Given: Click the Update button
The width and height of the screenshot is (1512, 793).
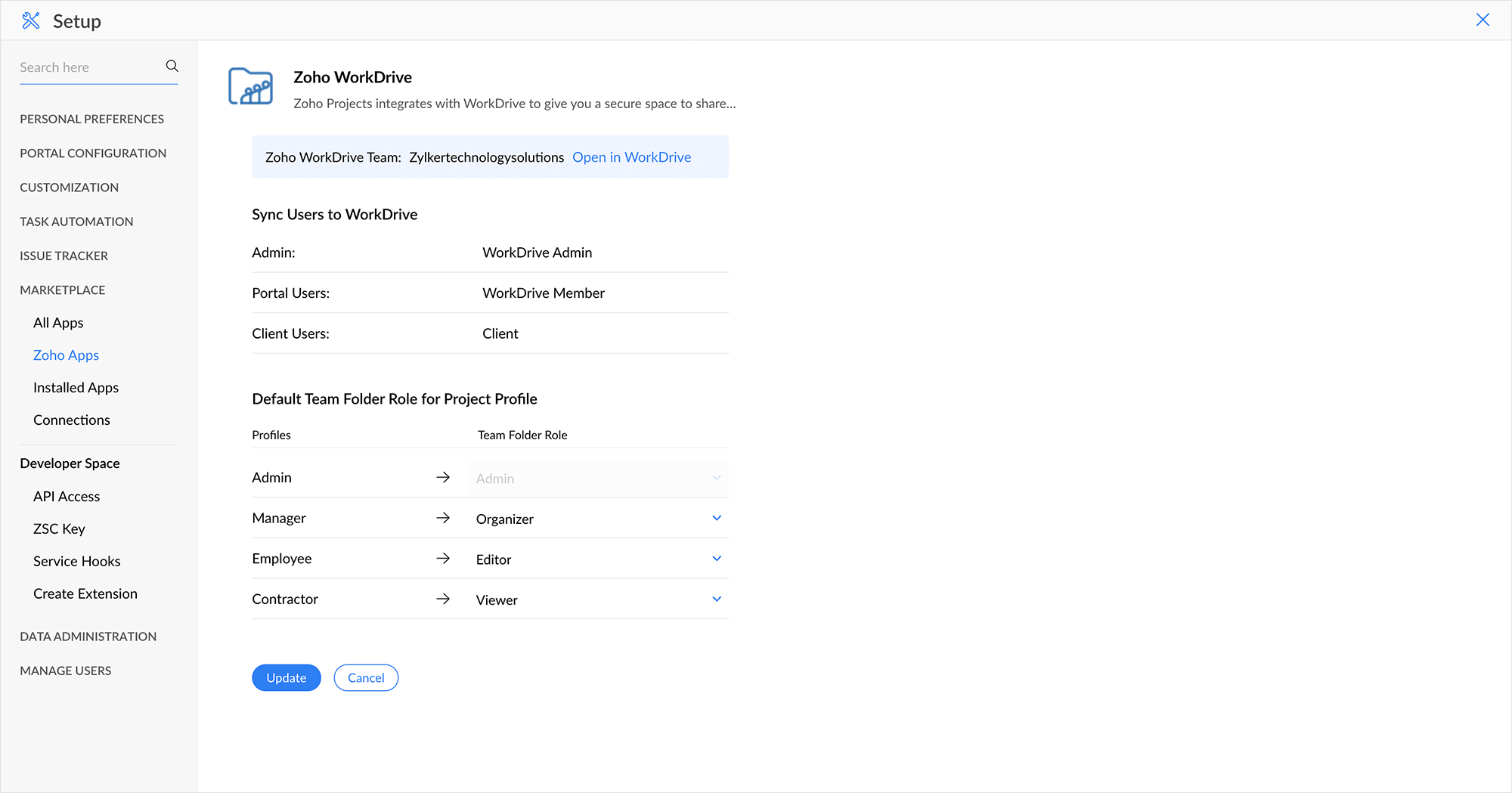Looking at the screenshot, I should click(x=286, y=678).
